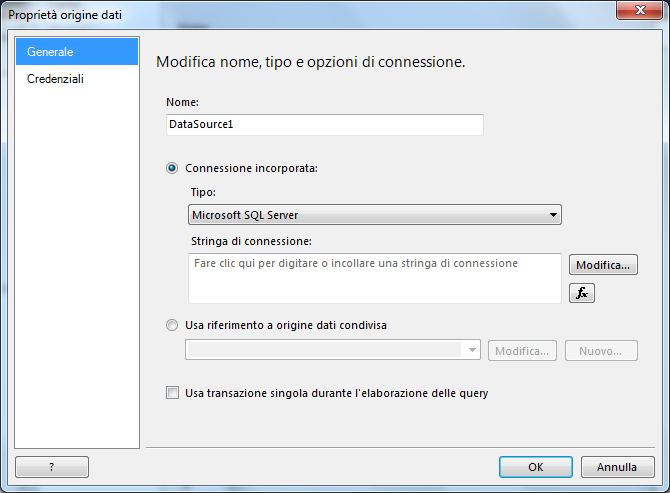Viewport: 670px width, 493px height.
Task: Expand the Microsoft SQL Server combo box
Action: coord(375,214)
